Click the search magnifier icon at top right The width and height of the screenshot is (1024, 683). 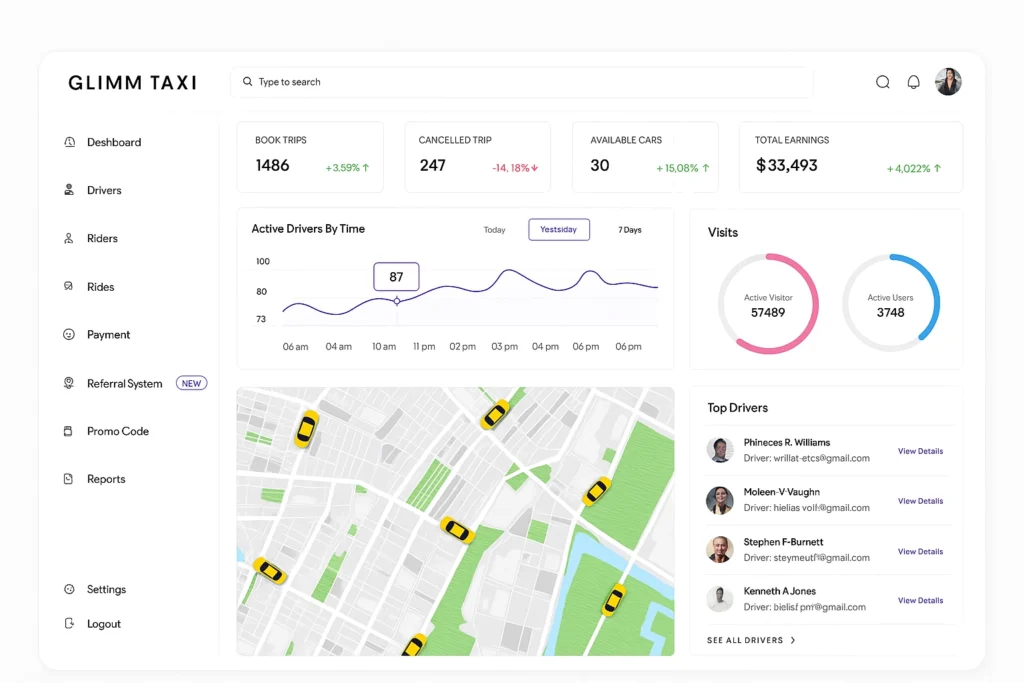click(882, 82)
